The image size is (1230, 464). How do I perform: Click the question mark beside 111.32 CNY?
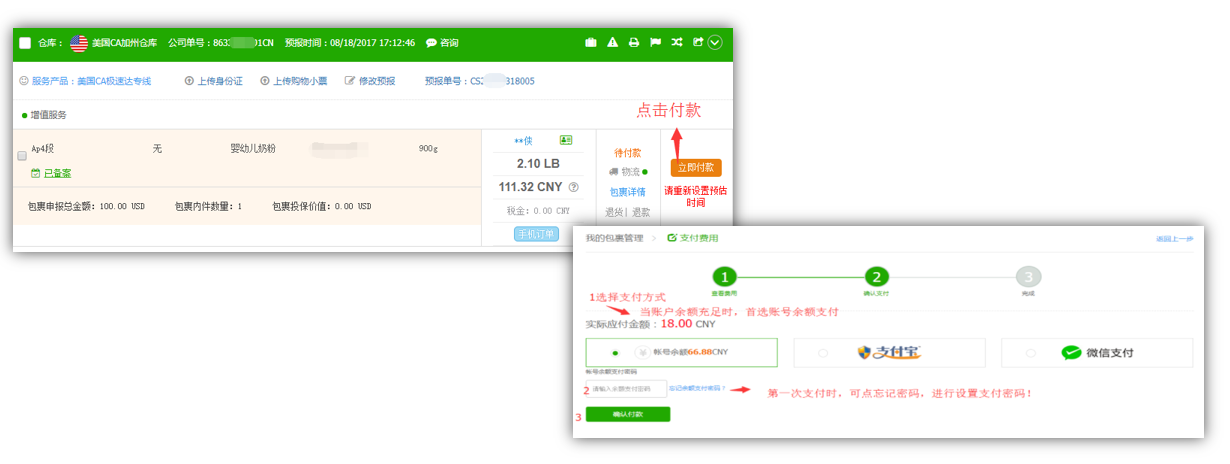point(574,187)
